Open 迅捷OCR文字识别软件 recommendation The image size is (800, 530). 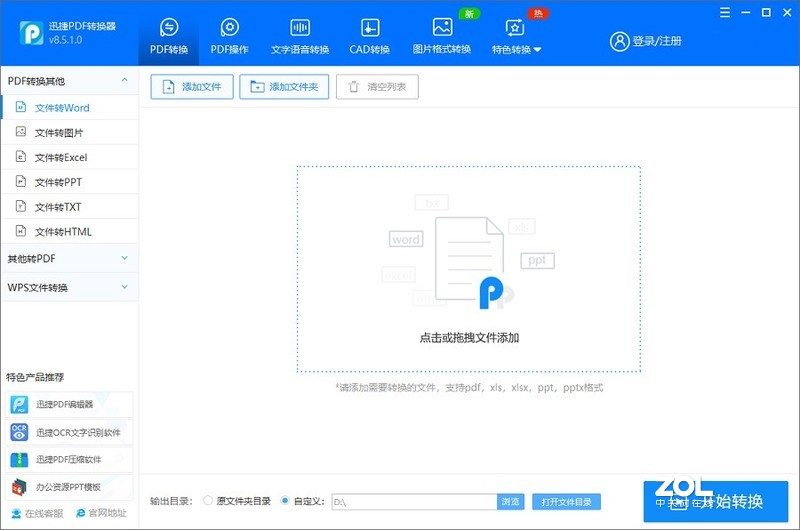pyautogui.click(x=69, y=433)
